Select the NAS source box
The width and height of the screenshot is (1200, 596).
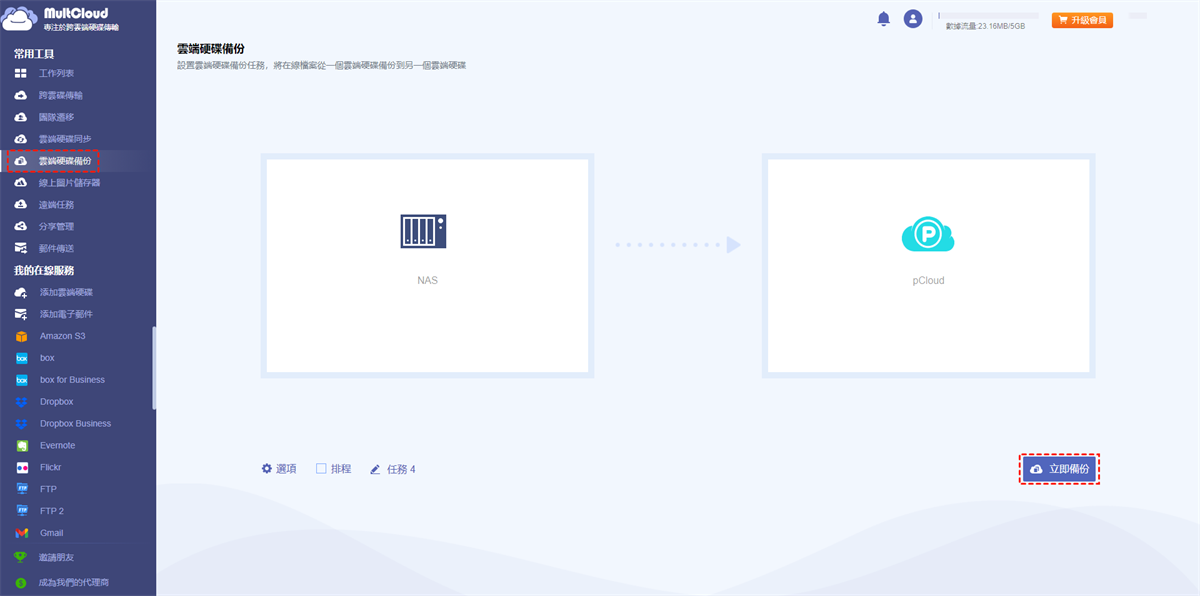pyautogui.click(x=428, y=266)
